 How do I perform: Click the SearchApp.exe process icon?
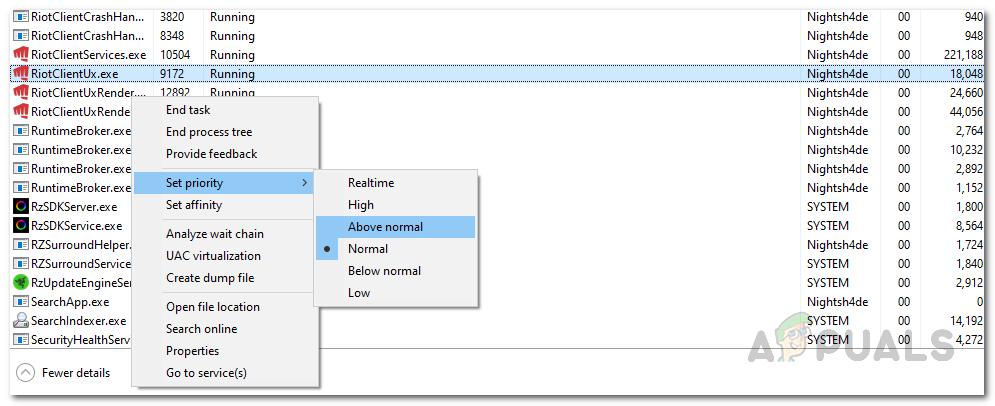[20, 302]
